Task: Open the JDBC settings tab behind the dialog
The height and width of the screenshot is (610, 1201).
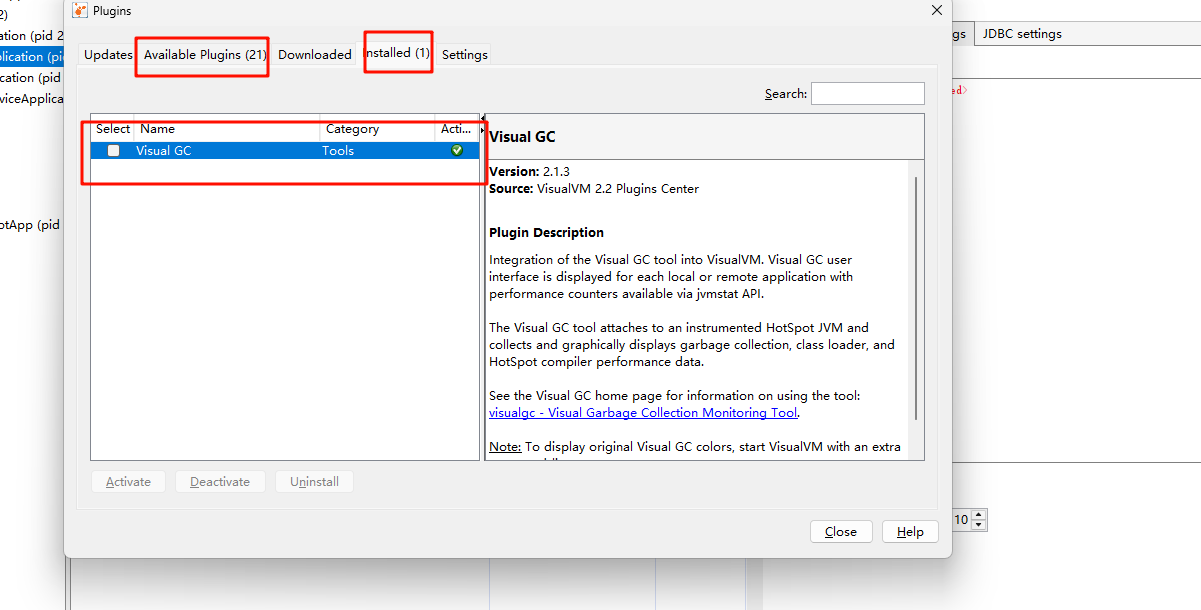Action: coord(1022,34)
